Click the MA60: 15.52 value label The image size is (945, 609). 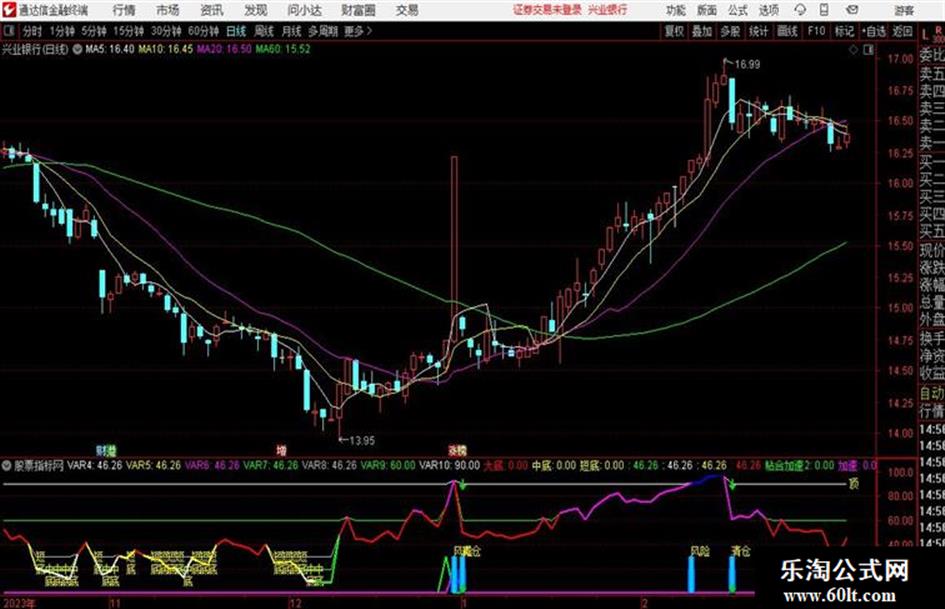click(283, 49)
